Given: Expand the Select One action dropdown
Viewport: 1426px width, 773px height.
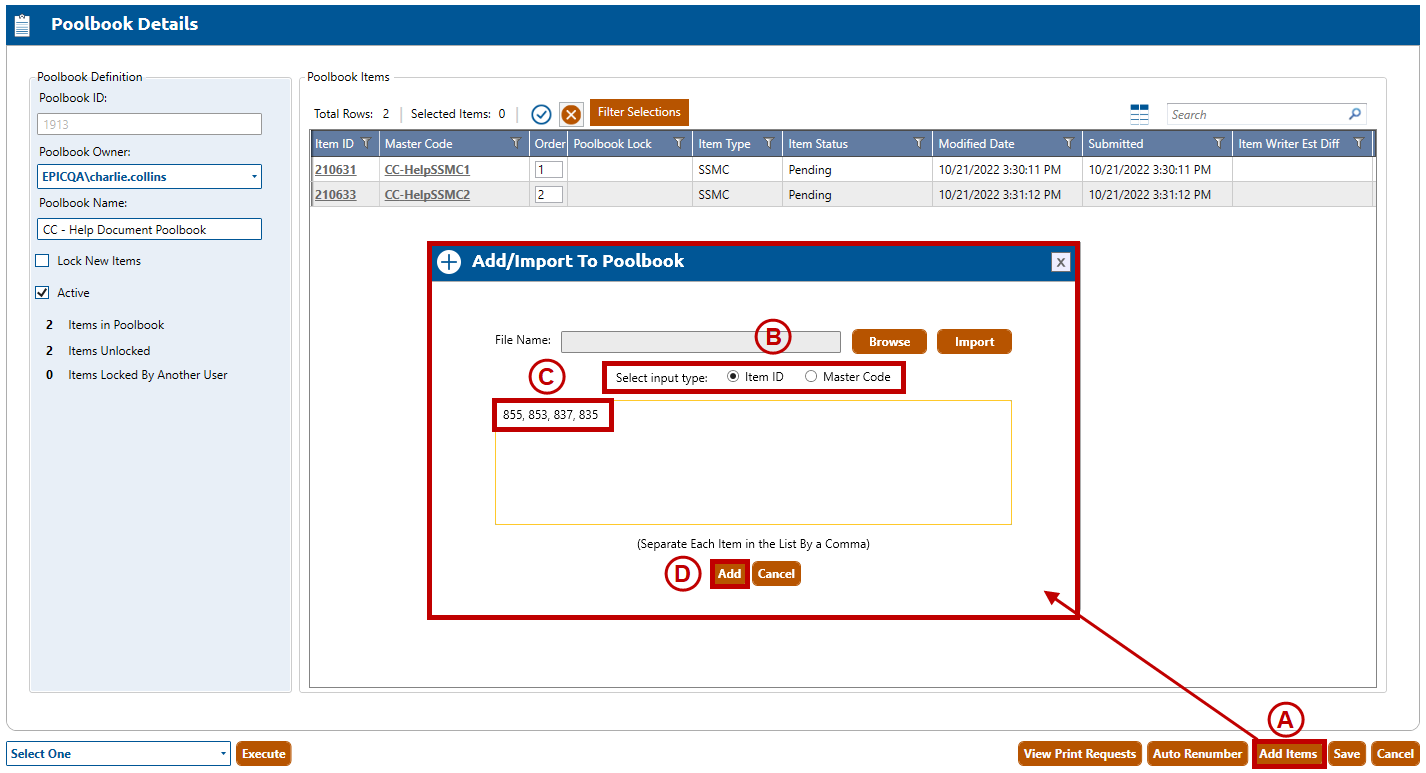Looking at the screenshot, I should [x=224, y=754].
